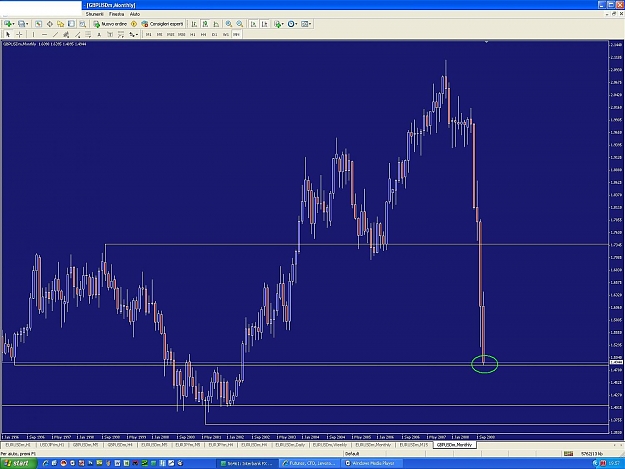Click the Profiles icon in the toolbar

[x=21, y=24]
